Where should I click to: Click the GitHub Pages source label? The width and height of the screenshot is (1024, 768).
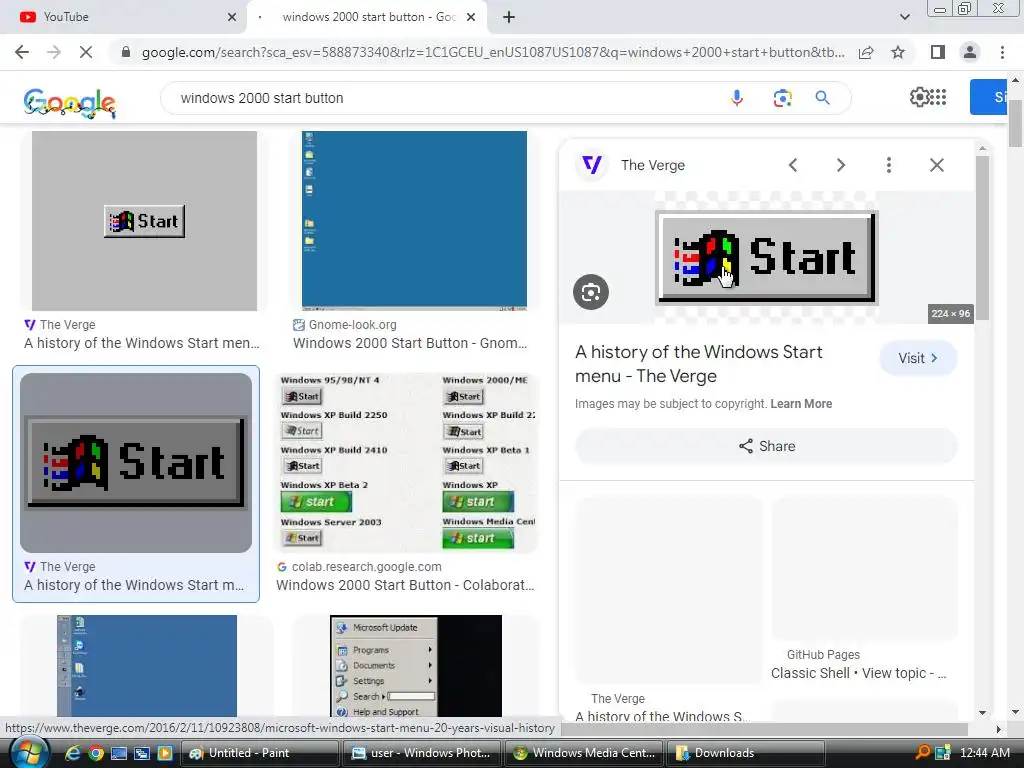click(x=823, y=654)
